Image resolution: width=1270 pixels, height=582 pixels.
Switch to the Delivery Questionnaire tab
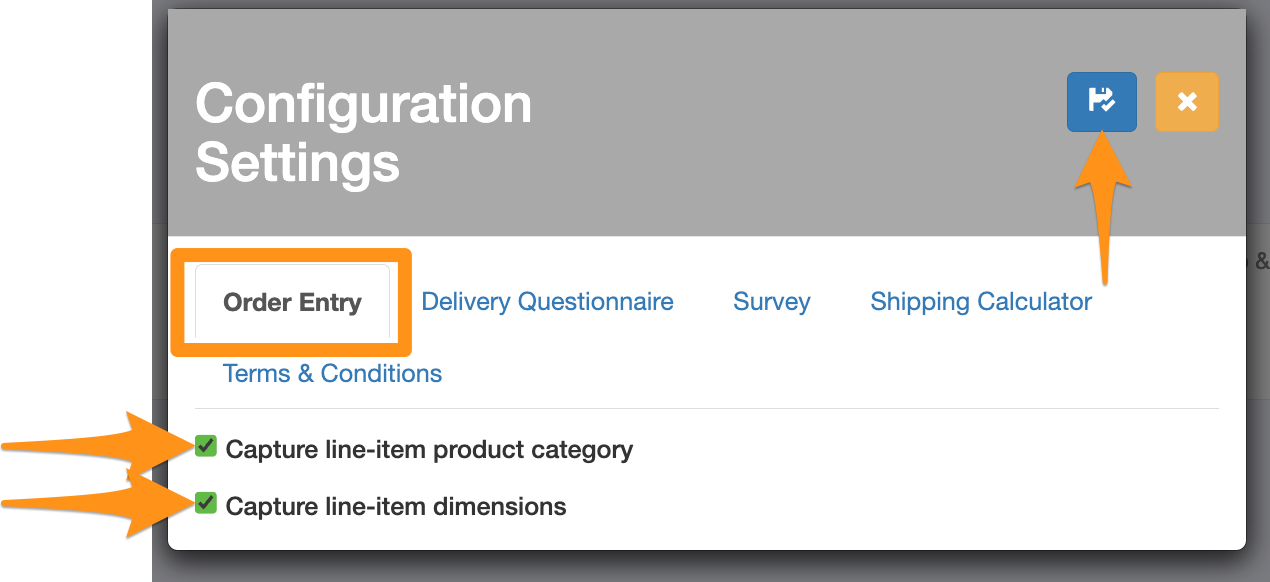click(x=547, y=302)
